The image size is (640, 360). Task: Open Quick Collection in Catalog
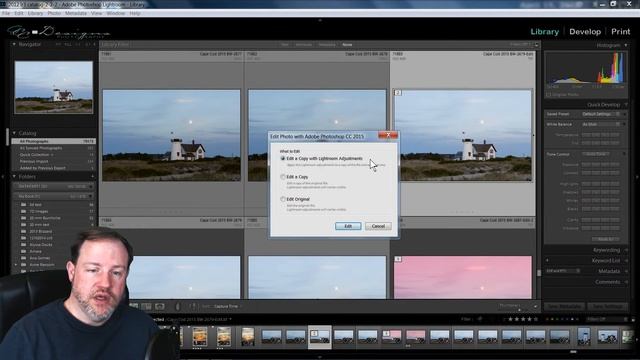point(54,155)
